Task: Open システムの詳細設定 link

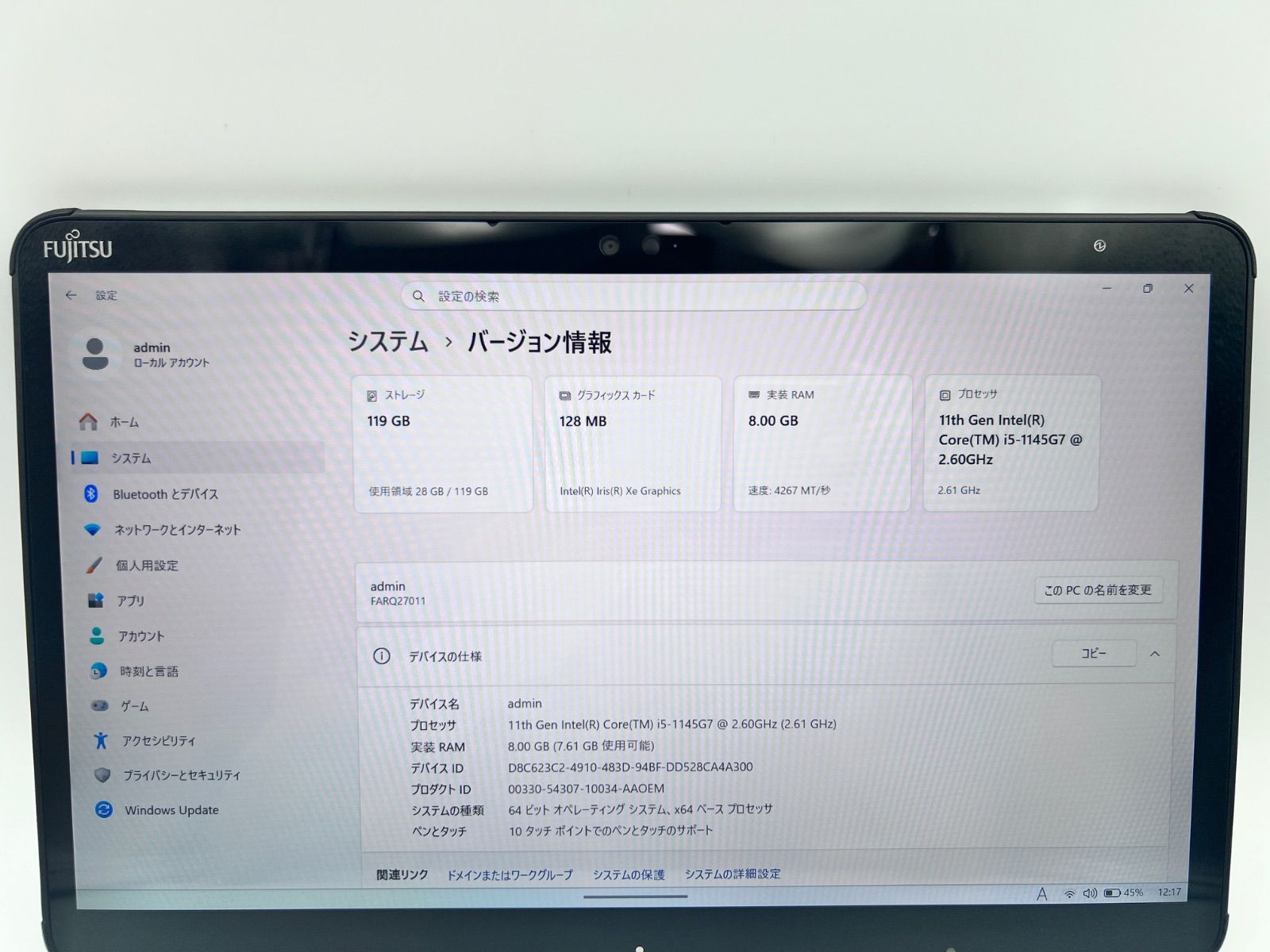Action: click(x=733, y=873)
